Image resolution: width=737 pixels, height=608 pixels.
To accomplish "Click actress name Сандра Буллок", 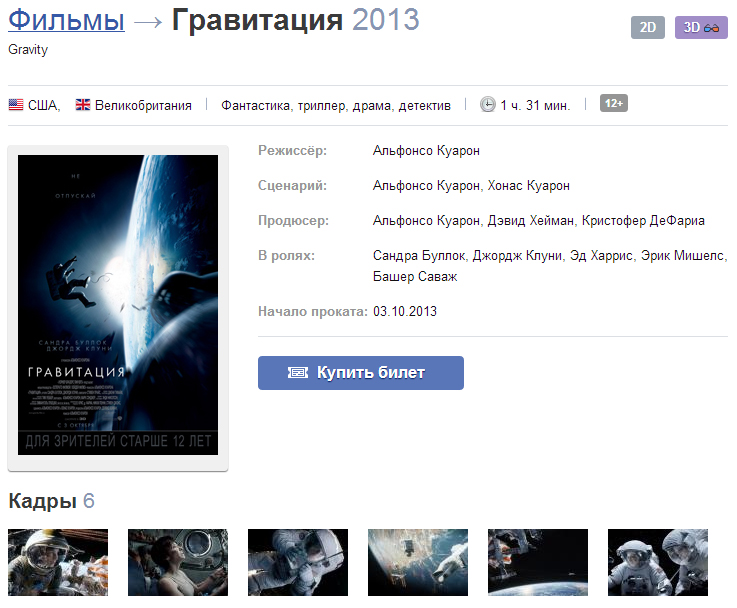I will [x=419, y=256].
